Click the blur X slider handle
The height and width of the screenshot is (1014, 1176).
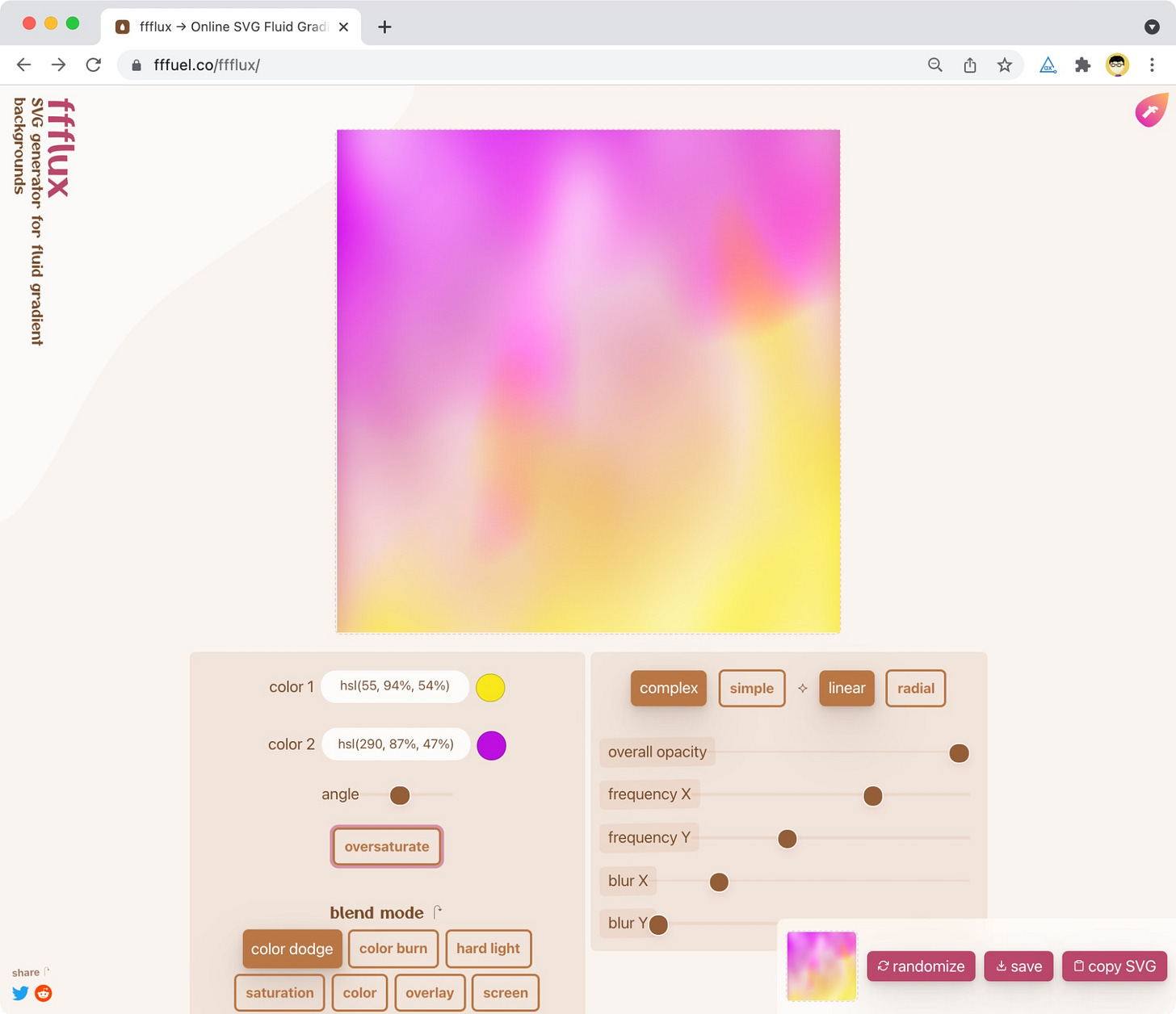pyautogui.click(x=719, y=882)
